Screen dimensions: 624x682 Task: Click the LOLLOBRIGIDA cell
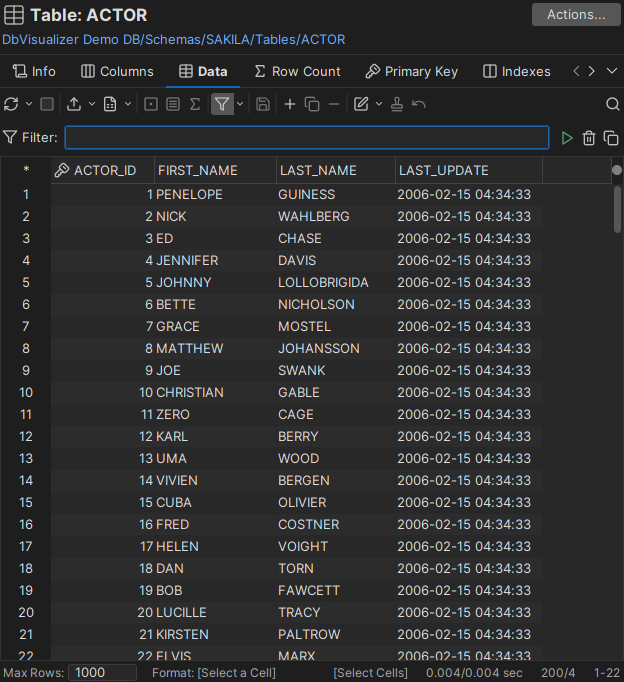336,283
